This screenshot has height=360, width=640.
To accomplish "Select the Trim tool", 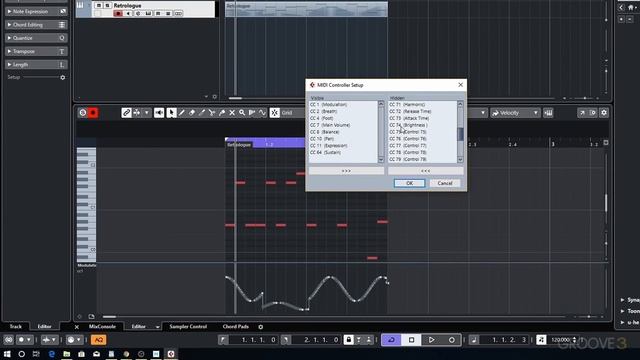I will (202, 113).
